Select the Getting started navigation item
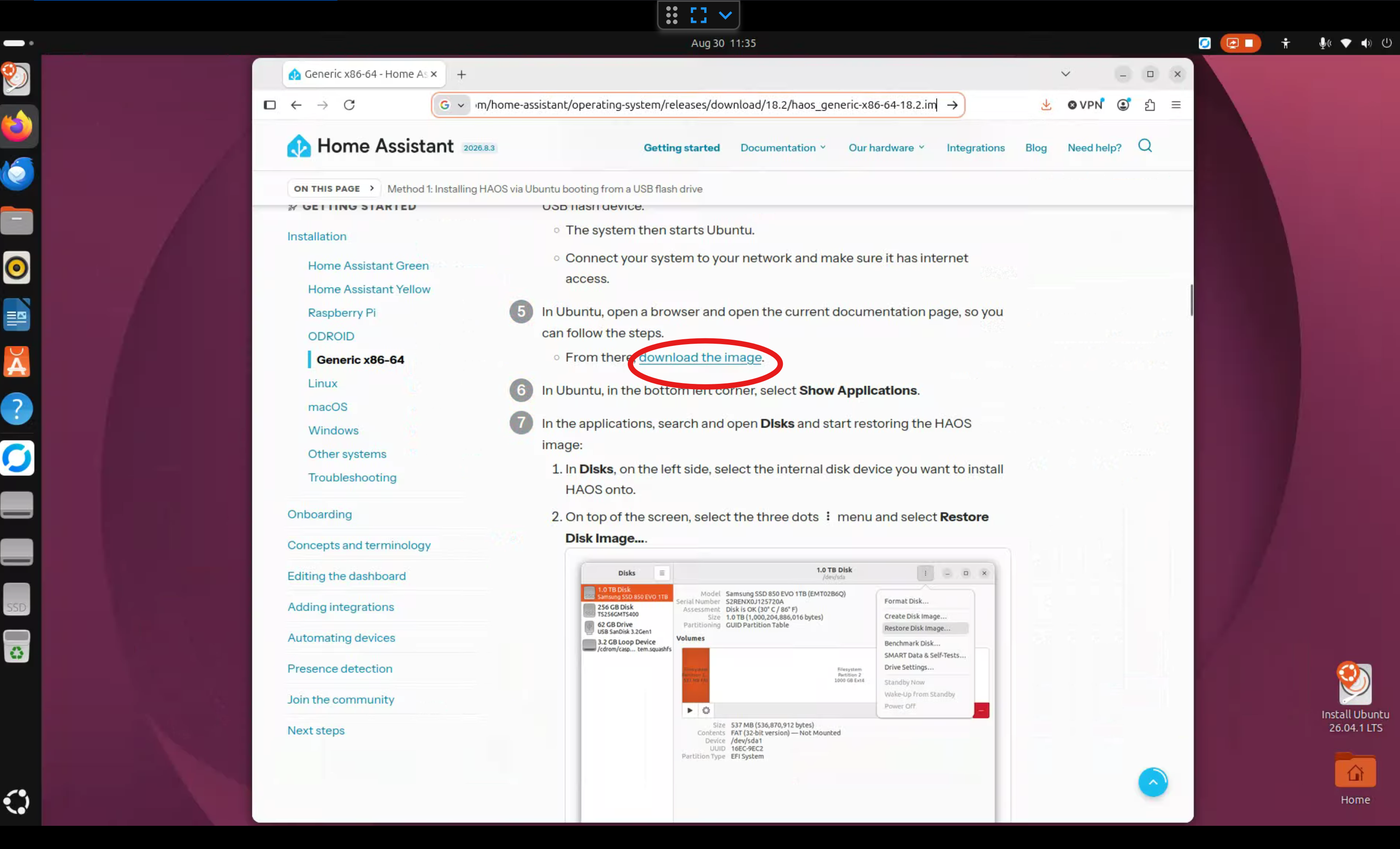This screenshot has height=849, width=1400. click(682, 148)
